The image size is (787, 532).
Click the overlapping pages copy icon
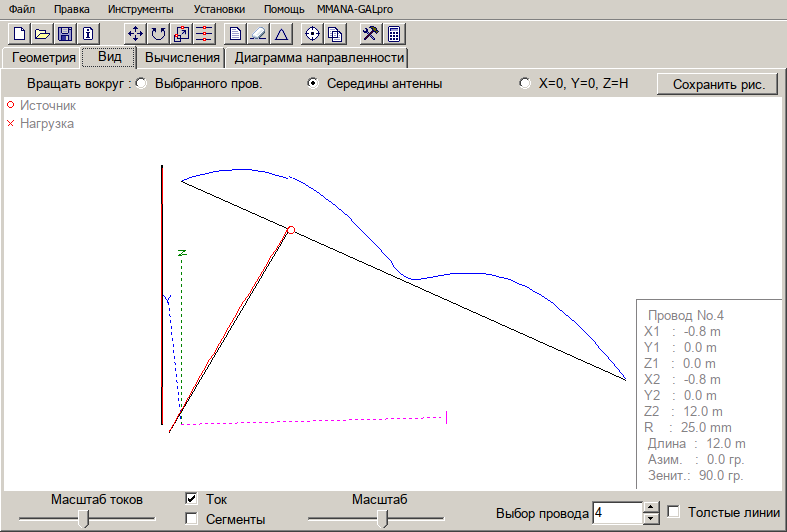pyautogui.click(x=335, y=34)
